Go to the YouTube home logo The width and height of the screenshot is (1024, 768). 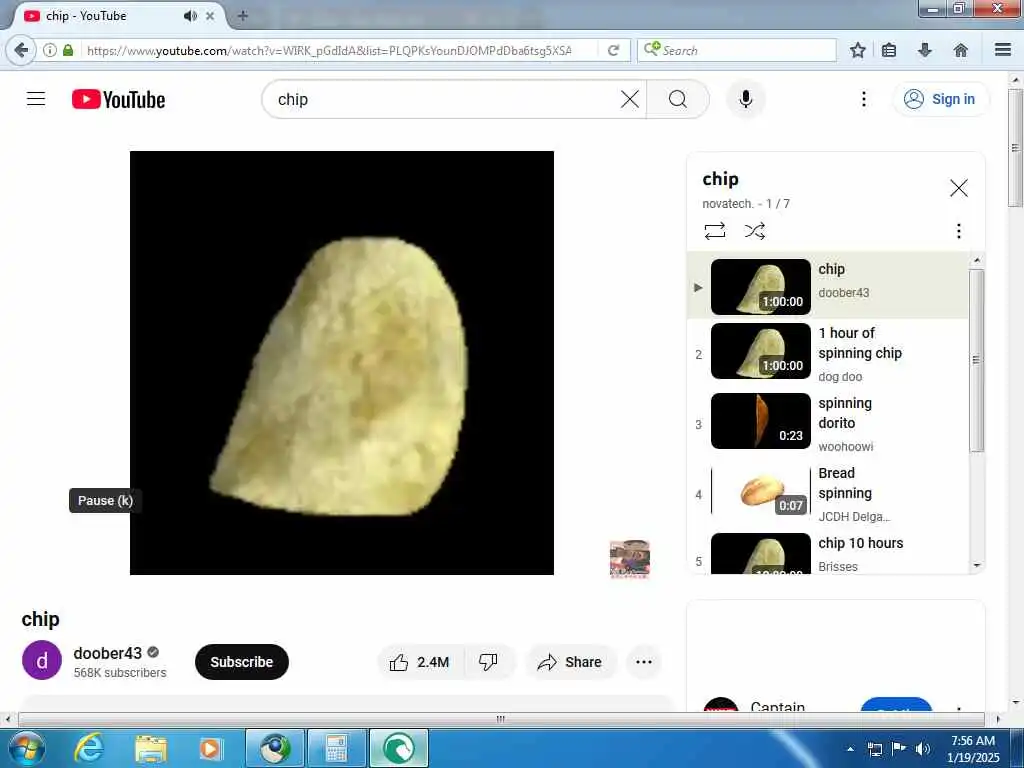tap(118, 99)
